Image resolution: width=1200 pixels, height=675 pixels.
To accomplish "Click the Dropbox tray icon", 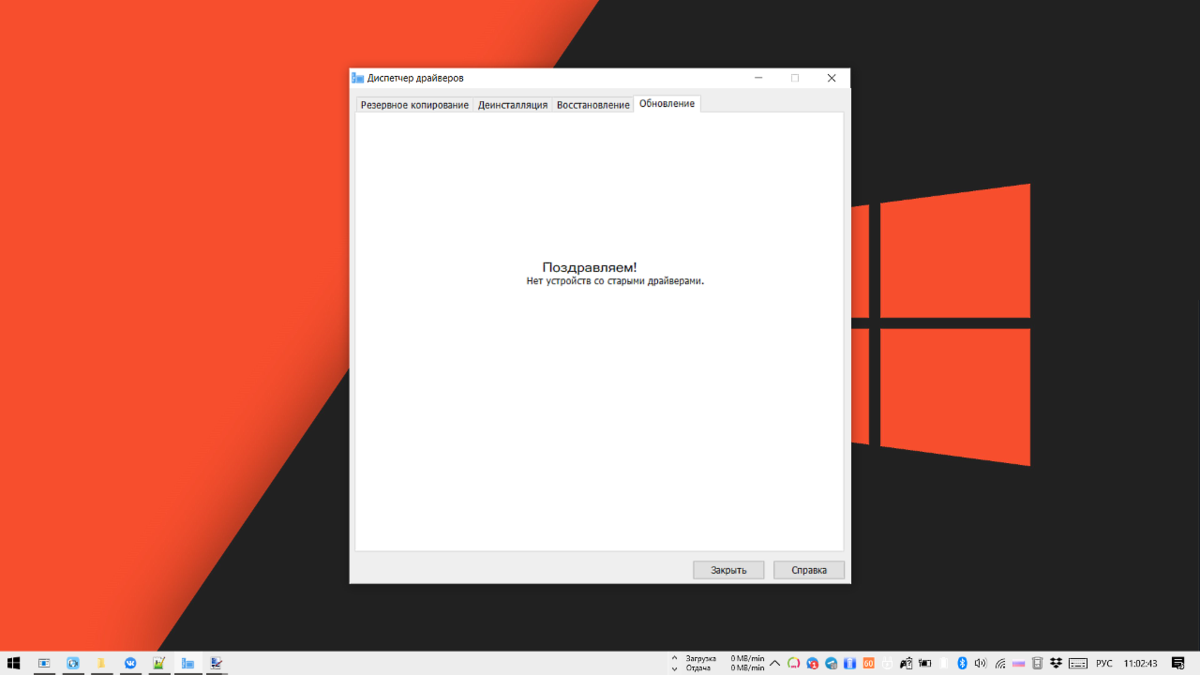I will tap(1056, 663).
